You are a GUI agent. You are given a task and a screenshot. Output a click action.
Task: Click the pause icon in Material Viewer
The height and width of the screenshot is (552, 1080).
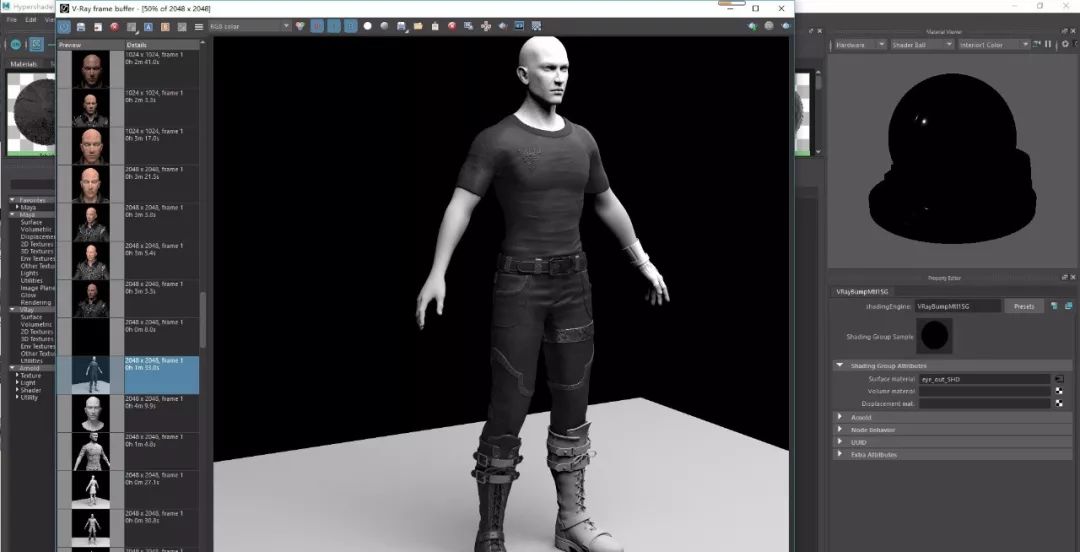click(x=1048, y=44)
